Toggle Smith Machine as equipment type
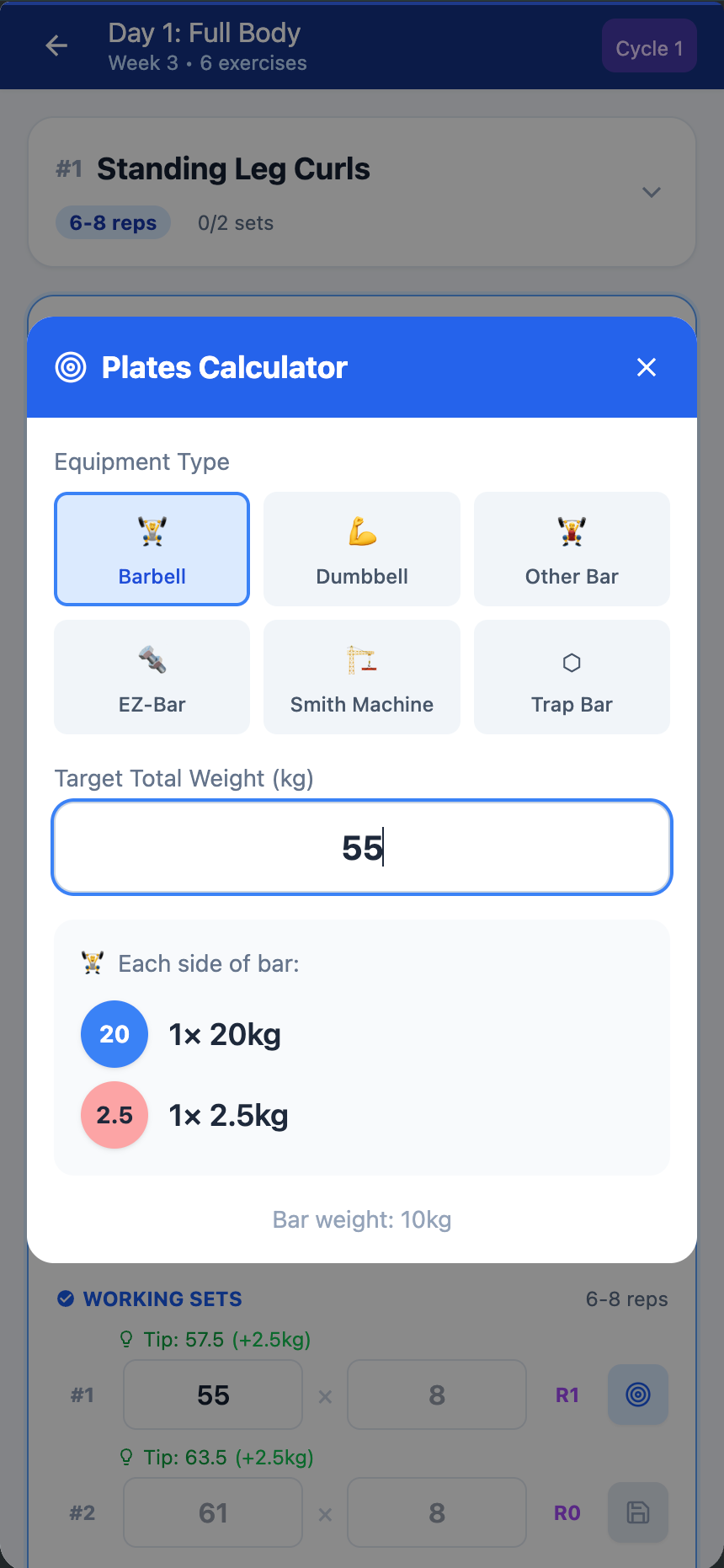 [x=361, y=676]
